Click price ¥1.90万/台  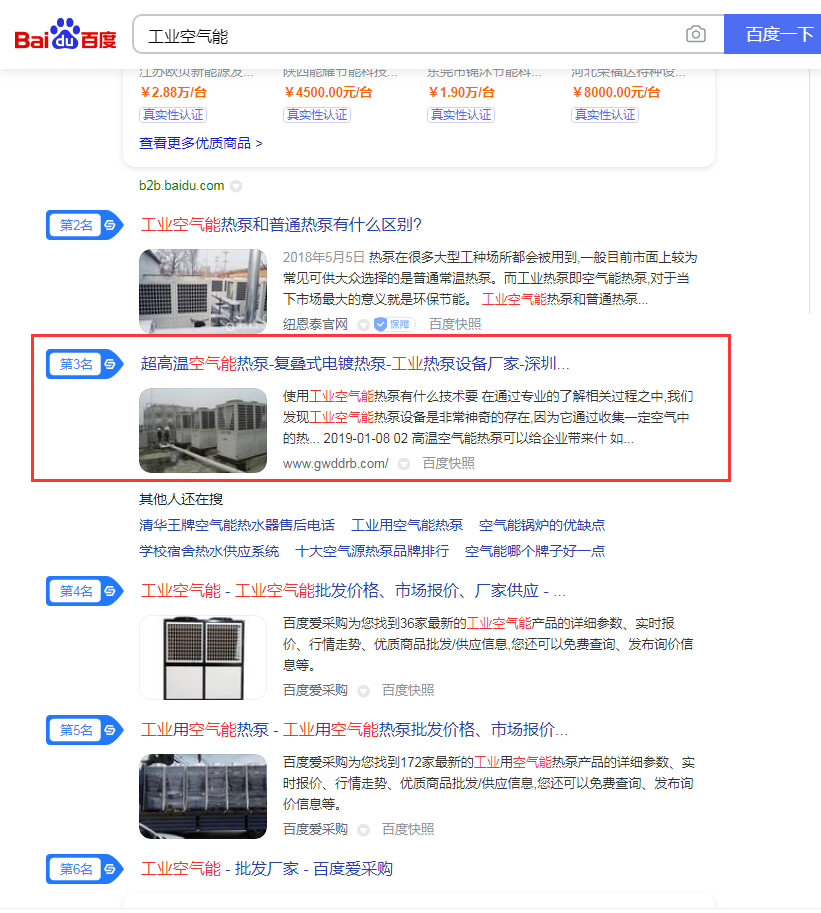click(x=461, y=93)
